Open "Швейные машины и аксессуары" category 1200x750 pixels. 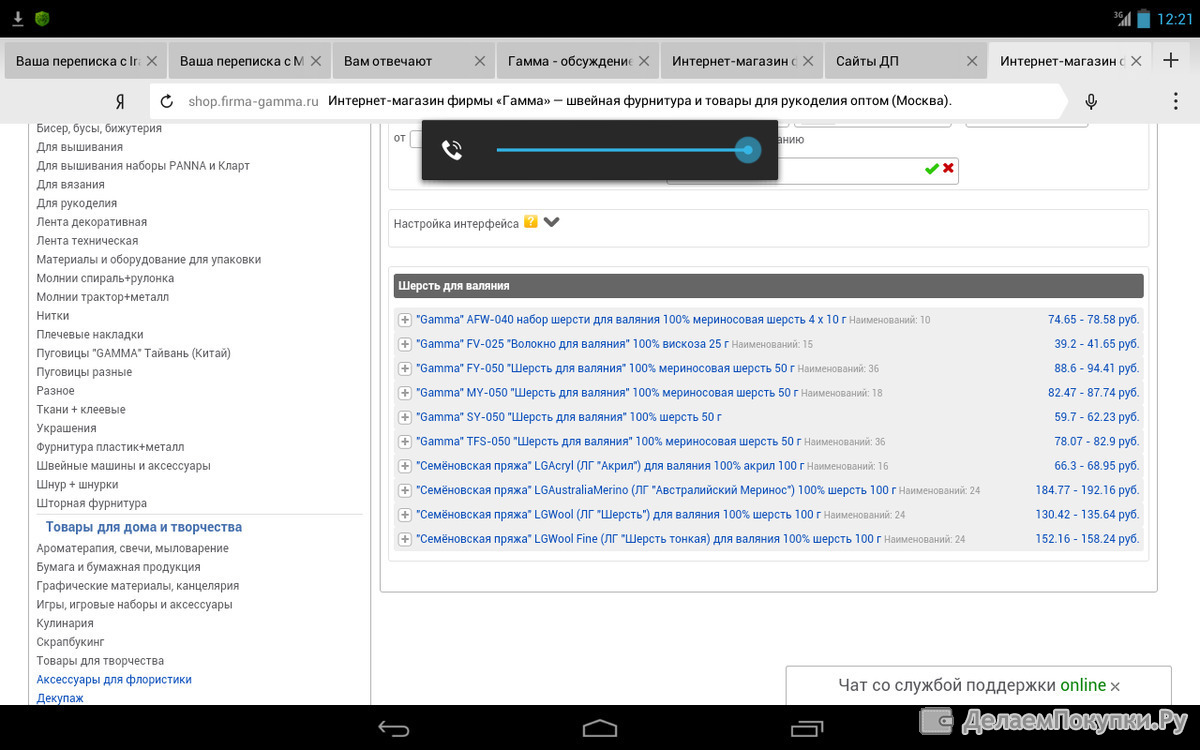click(124, 466)
